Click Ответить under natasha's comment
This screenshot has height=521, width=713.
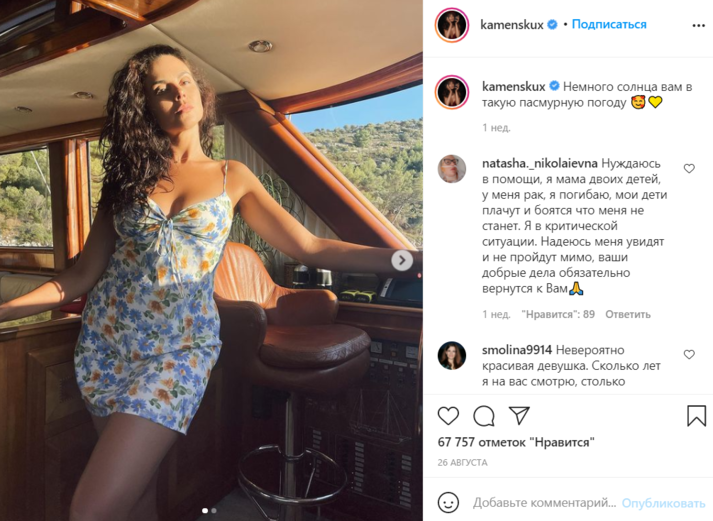(628, 314)
